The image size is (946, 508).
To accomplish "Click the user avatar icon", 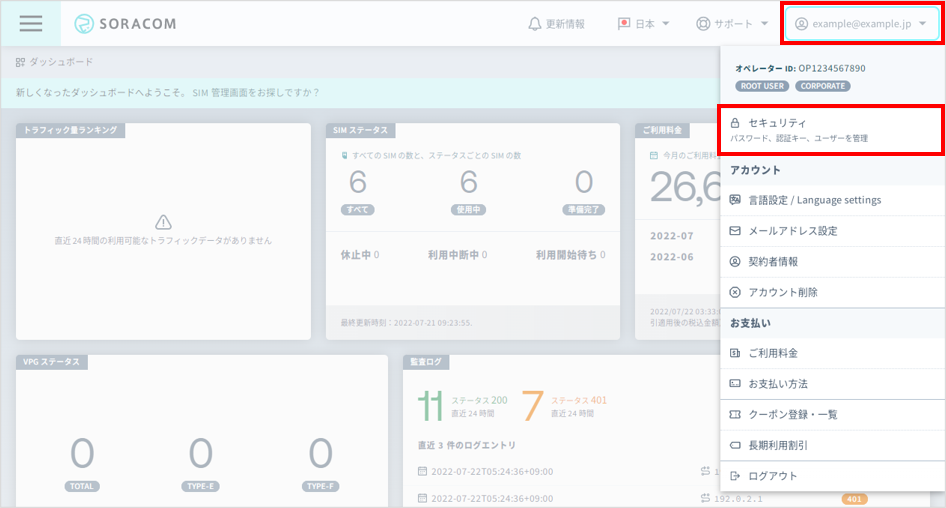I will click(x=802, y=24).
